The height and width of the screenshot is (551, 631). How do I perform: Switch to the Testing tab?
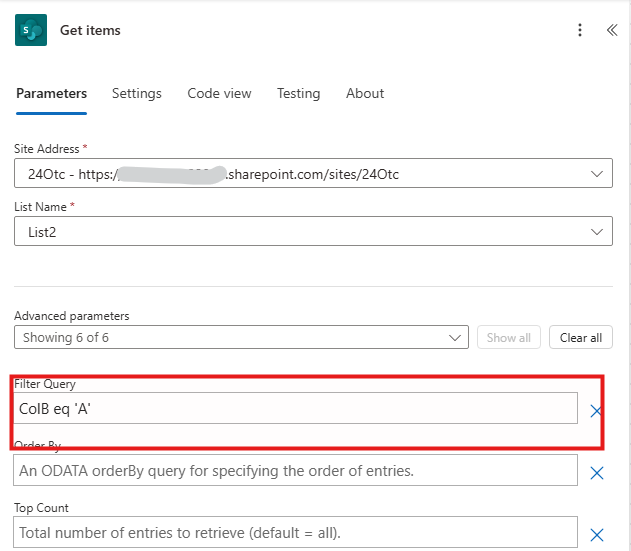(299, 93)
